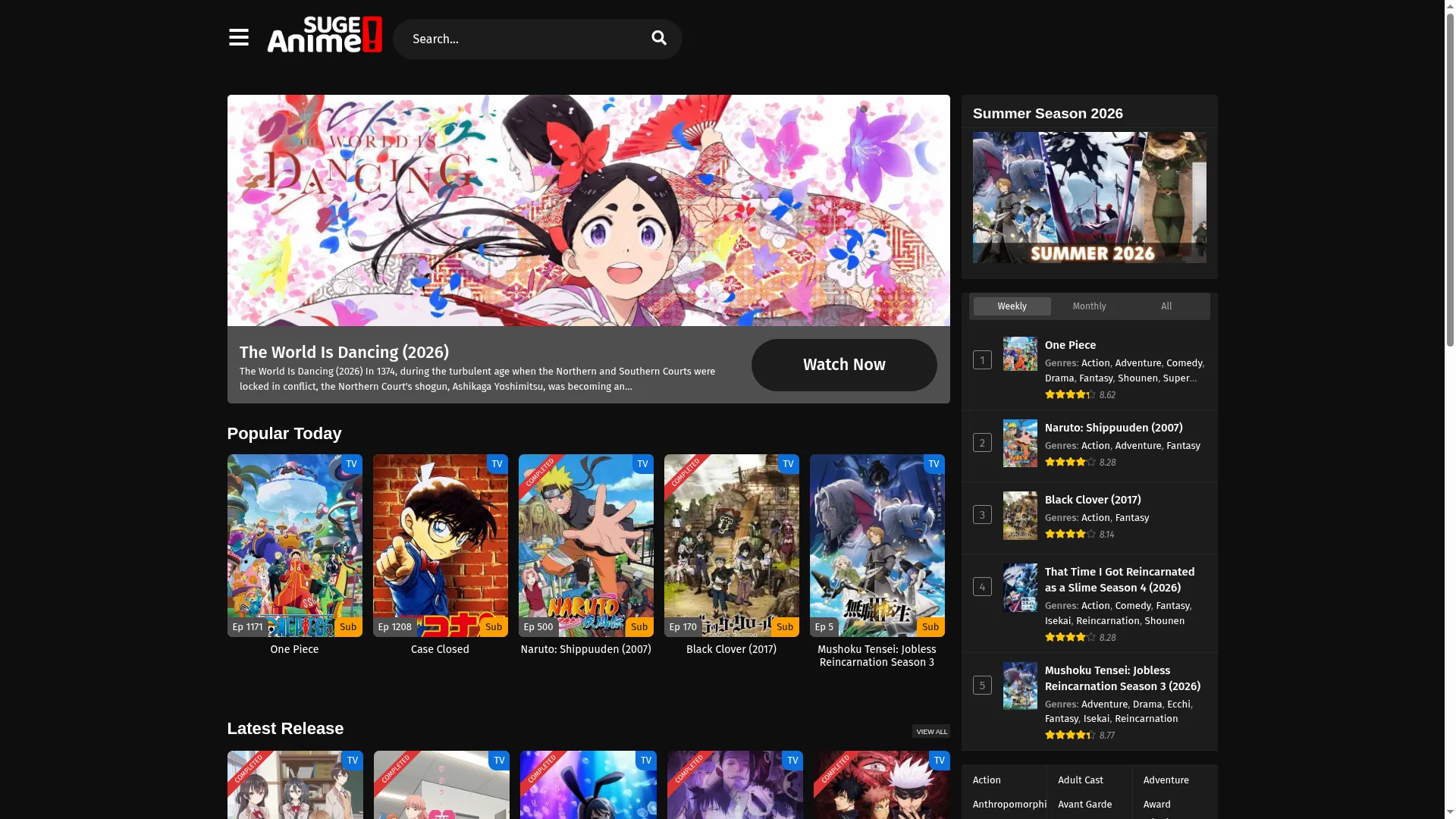Click the Ecchi genre under Mushoku Tensei ranking

(1178, 704)
